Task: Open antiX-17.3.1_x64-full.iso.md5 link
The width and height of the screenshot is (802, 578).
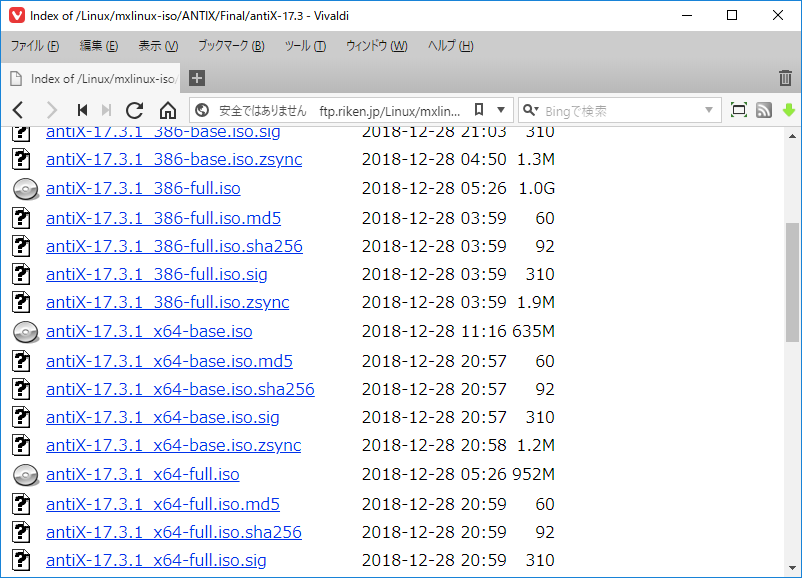Action: pos(163,504)
